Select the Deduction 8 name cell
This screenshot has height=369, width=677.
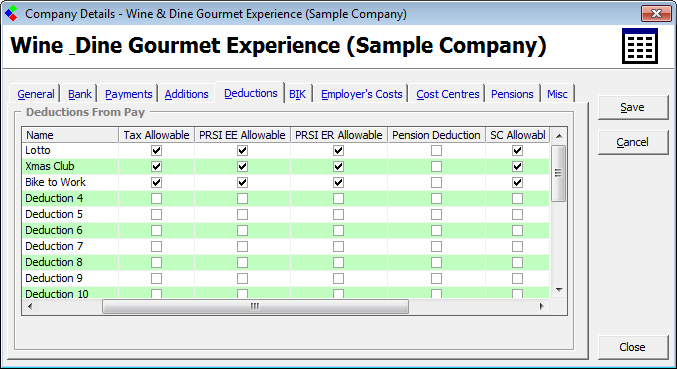pyautogui.click(x=70, y=262)
